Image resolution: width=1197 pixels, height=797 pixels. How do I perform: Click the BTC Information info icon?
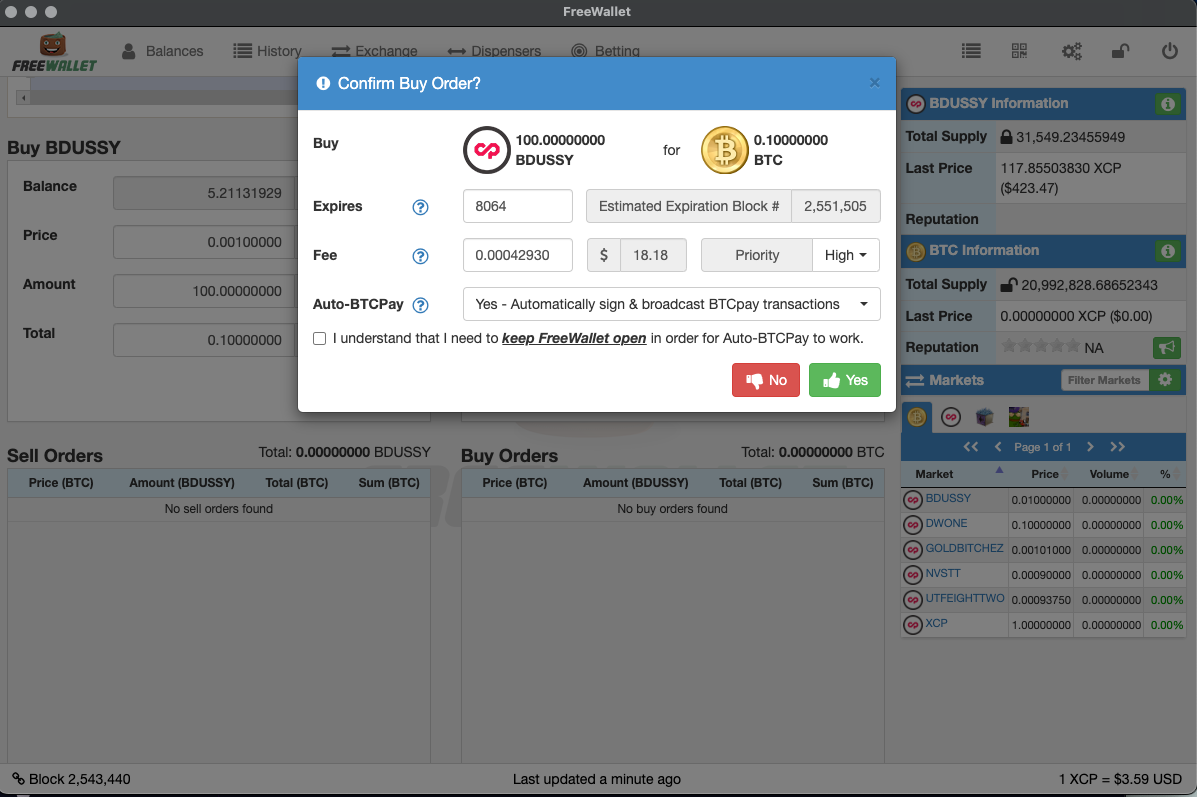coord(1167,251)
